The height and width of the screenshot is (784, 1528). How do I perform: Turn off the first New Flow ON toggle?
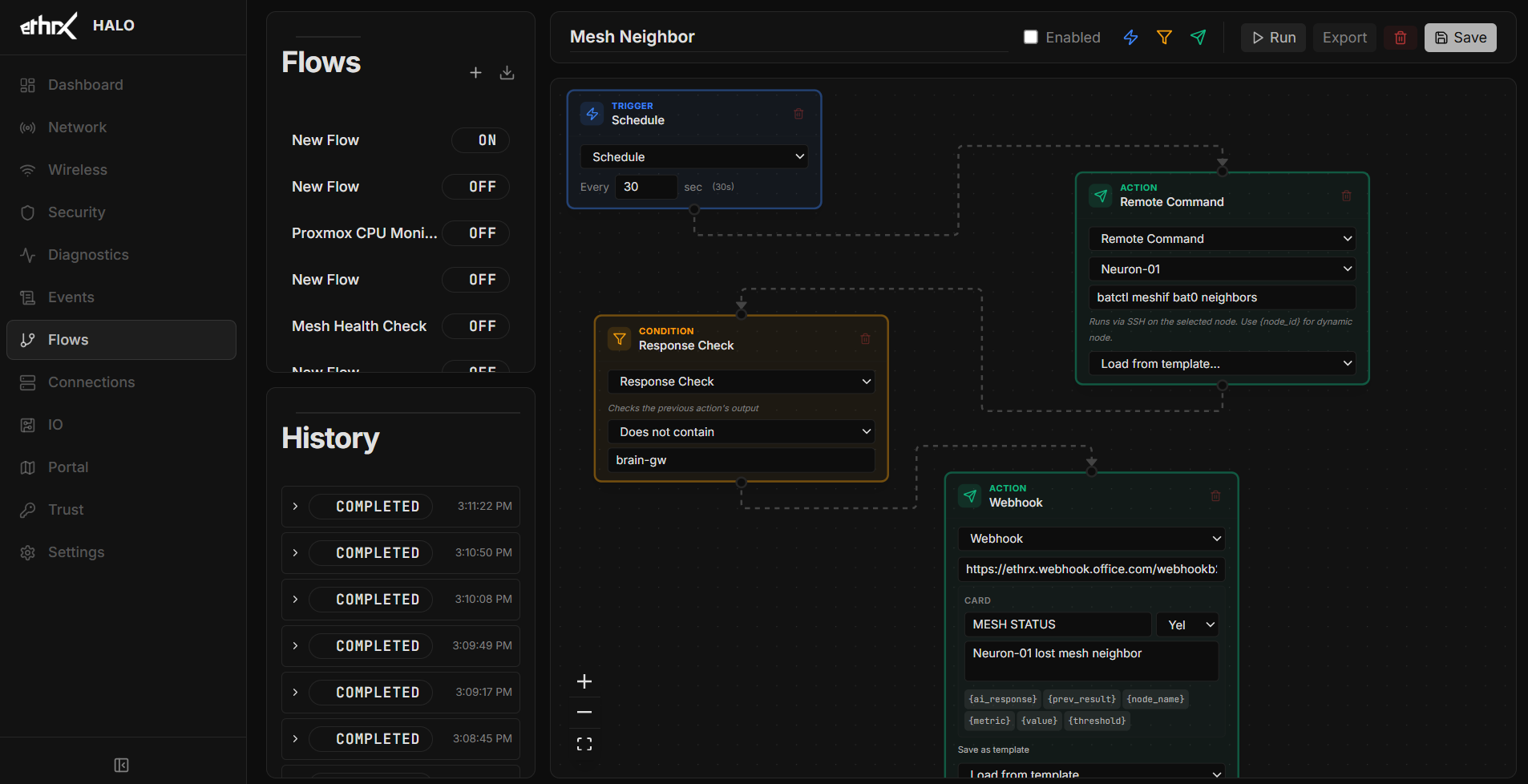coord(480,140)
